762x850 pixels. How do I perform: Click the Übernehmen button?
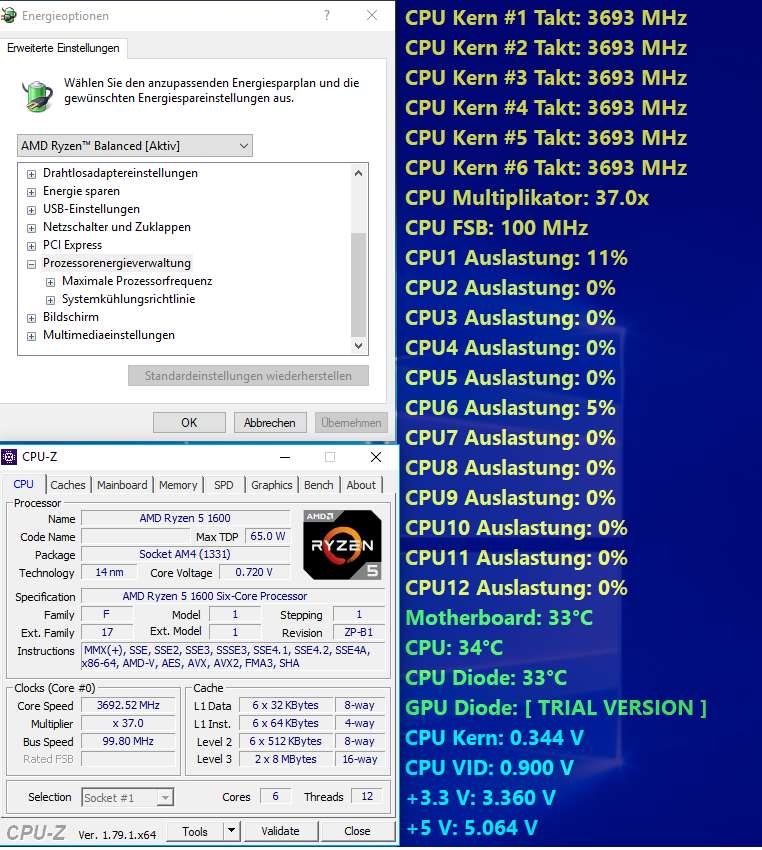coord(351,422)
